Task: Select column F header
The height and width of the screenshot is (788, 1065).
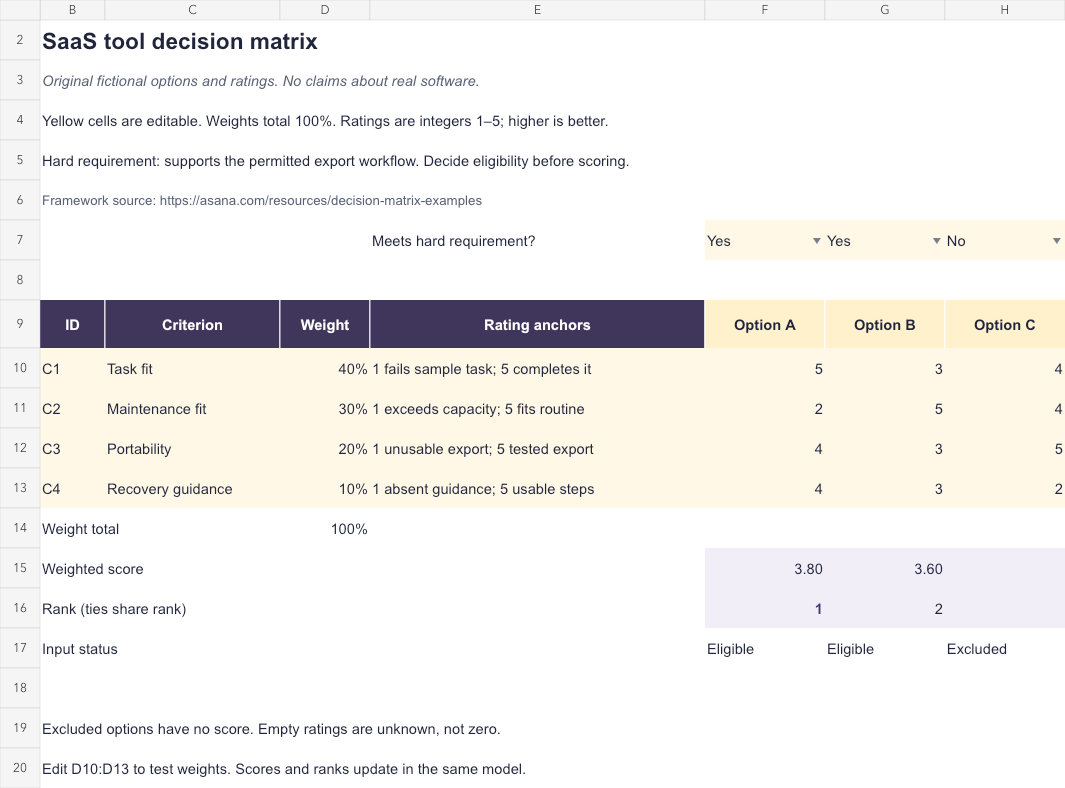Action: pos(765,10)
